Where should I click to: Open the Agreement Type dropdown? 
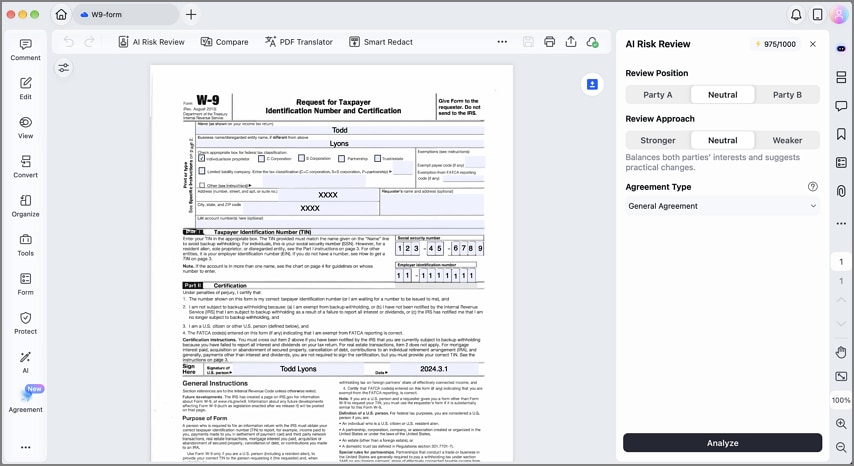[x=722, y=206]
